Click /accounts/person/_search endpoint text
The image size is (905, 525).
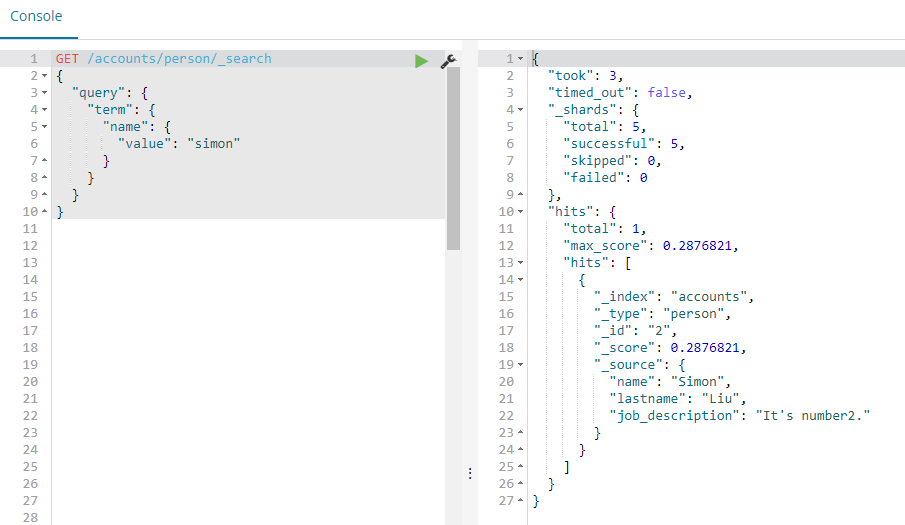[179, 59]
